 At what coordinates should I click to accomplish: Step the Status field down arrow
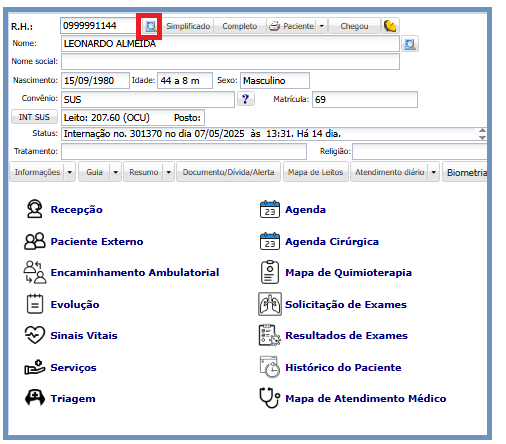pyautogui.click(x=482, y=137)
